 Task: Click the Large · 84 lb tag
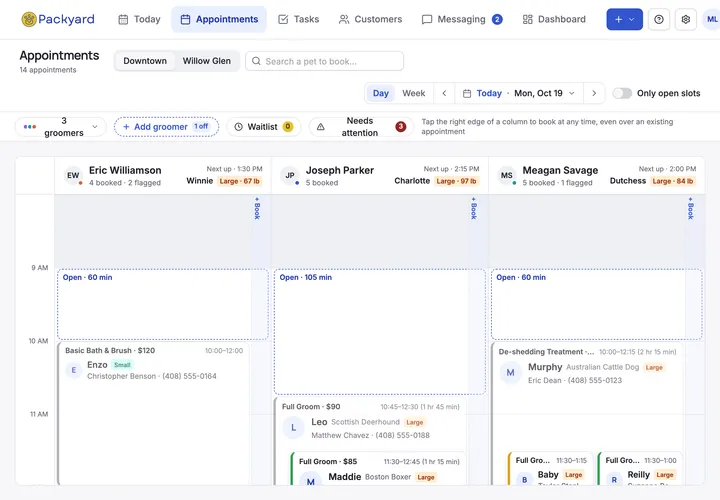point(673,181)
